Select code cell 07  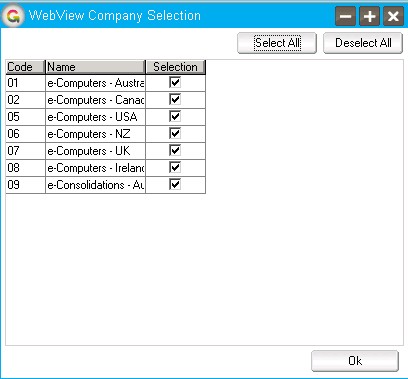pos(25,151)
